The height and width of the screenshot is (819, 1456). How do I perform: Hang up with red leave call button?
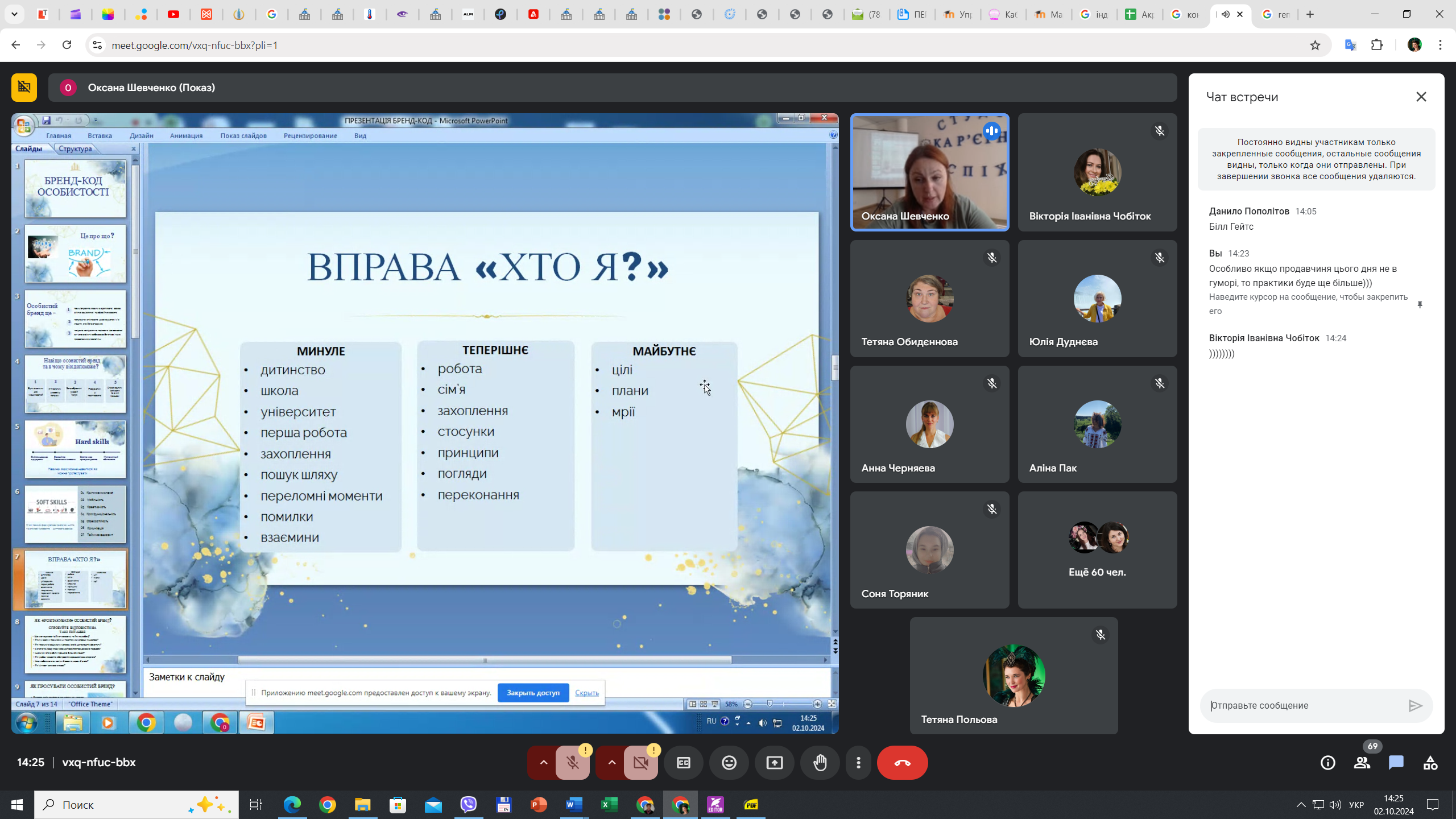coord(902,763)
